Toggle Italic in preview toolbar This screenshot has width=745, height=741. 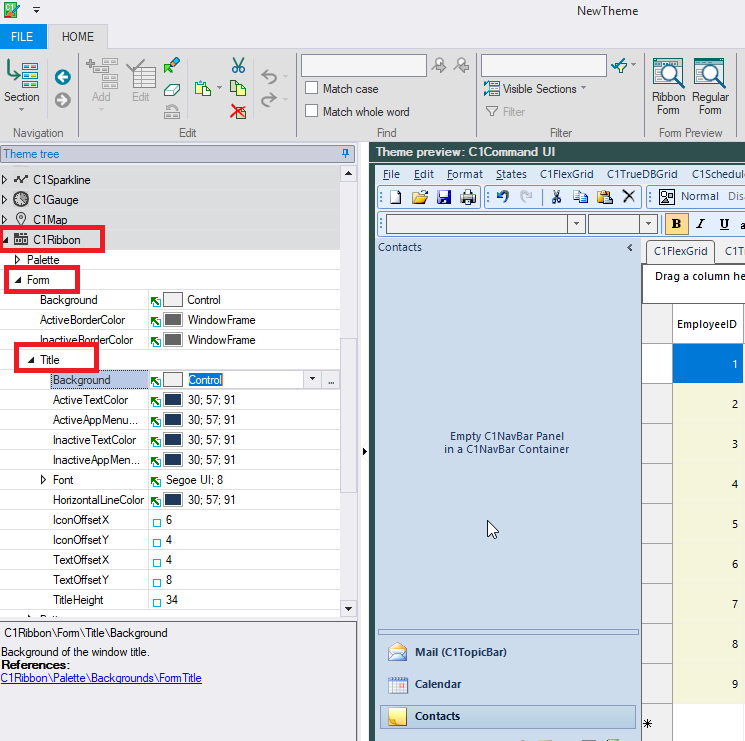point(700,224)
